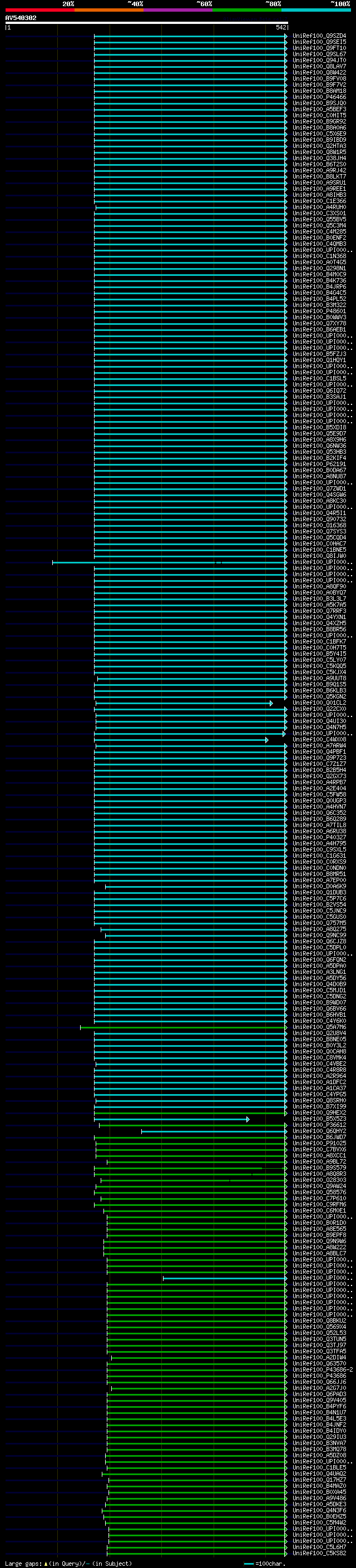Select the label UniRef100_Q8BKU2

319,1321
